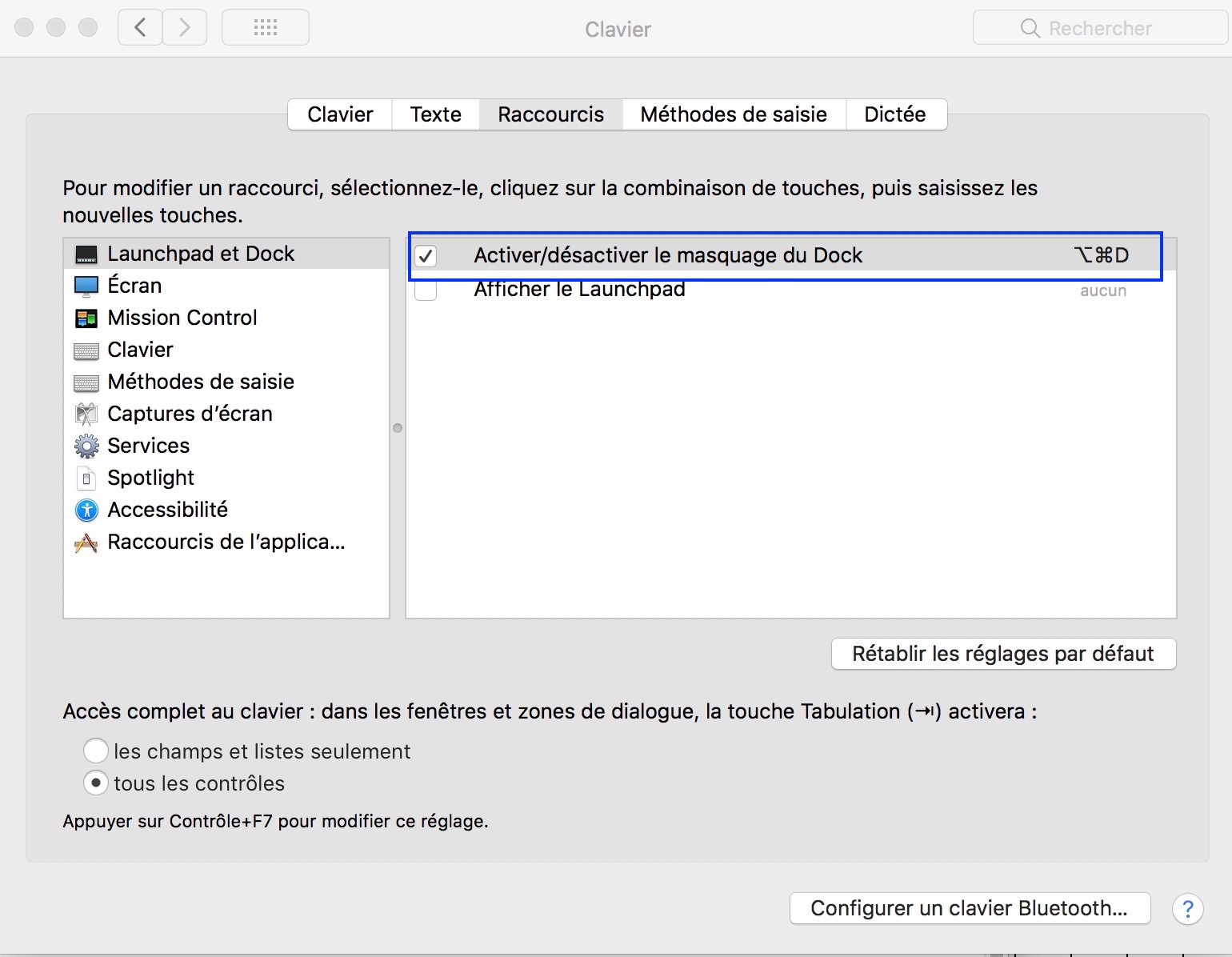Click Rétablir les réglages par défaut
The image size is (1232, 957).
1003,654
